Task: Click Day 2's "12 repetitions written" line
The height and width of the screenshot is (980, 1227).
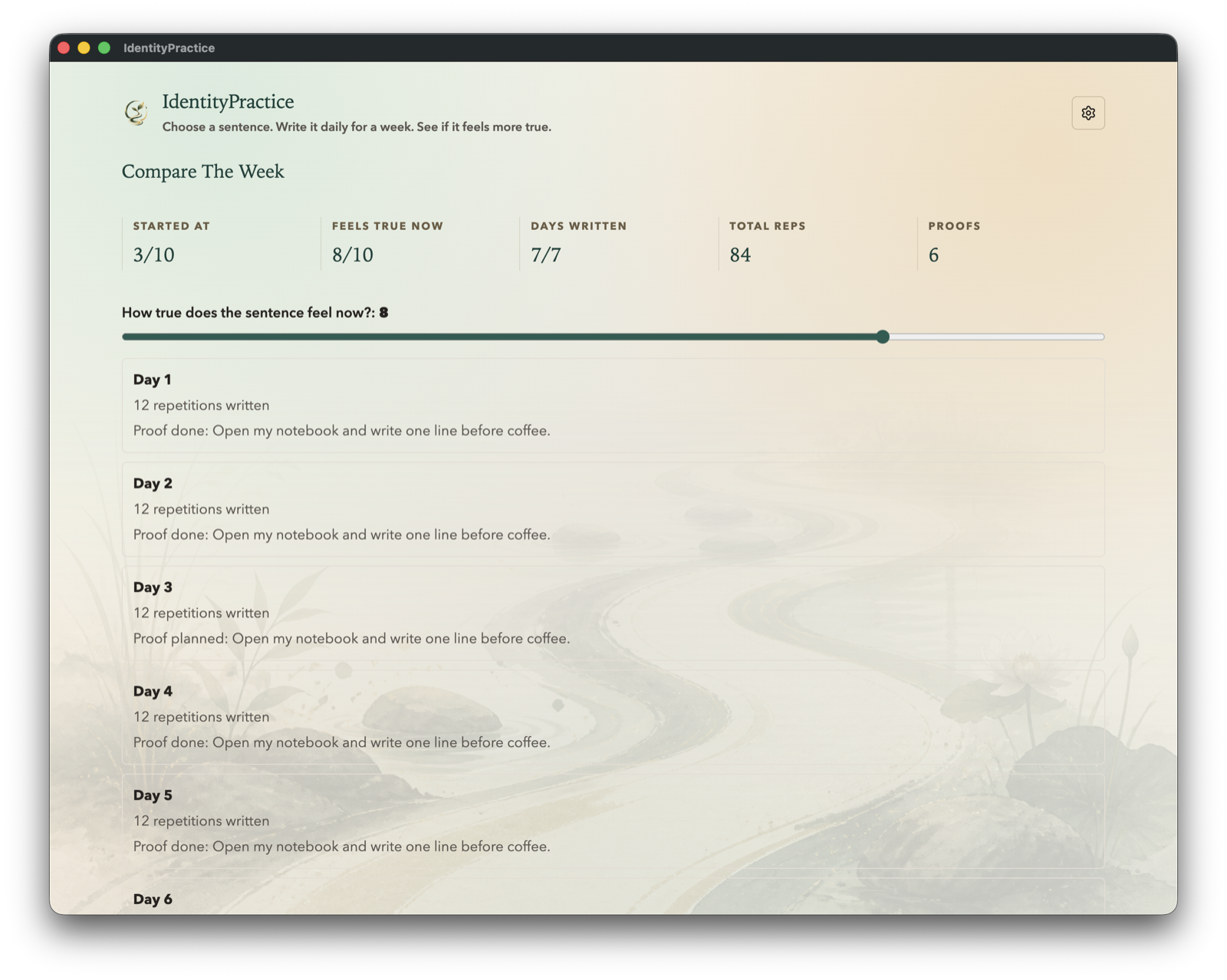Action: 201,509
